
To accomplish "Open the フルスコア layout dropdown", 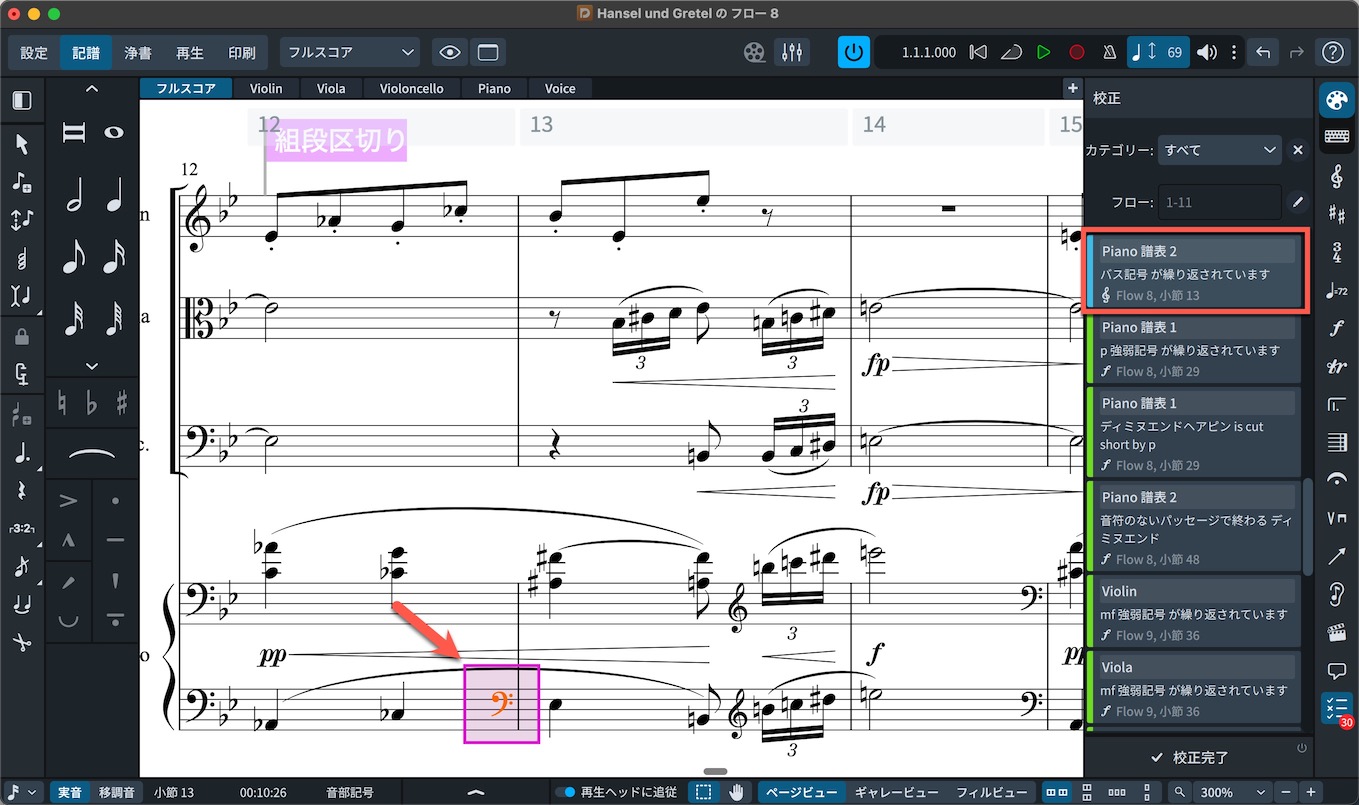I will tap(350, 52).
